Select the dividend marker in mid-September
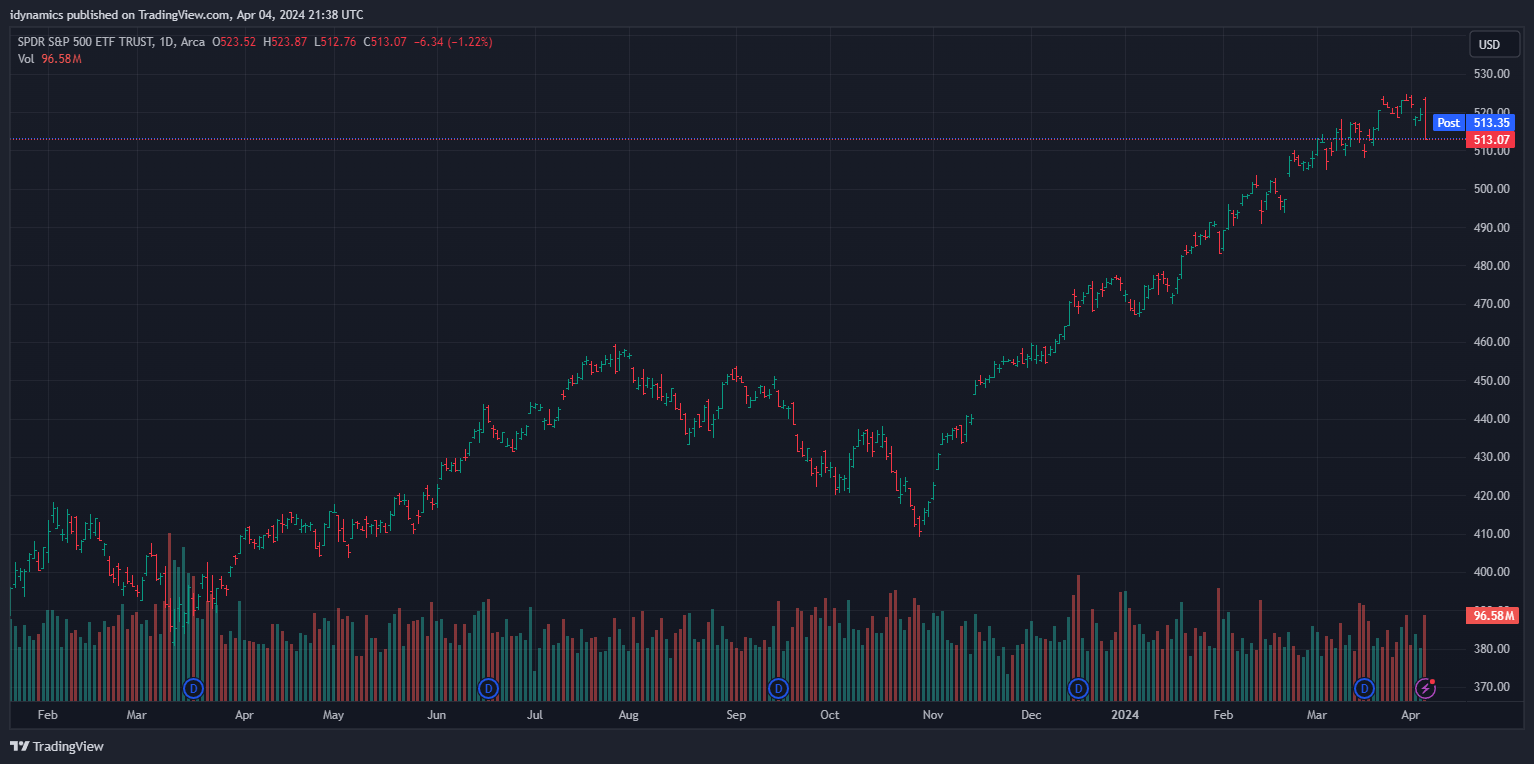The image size is (1534, 764). click(778, 688)
